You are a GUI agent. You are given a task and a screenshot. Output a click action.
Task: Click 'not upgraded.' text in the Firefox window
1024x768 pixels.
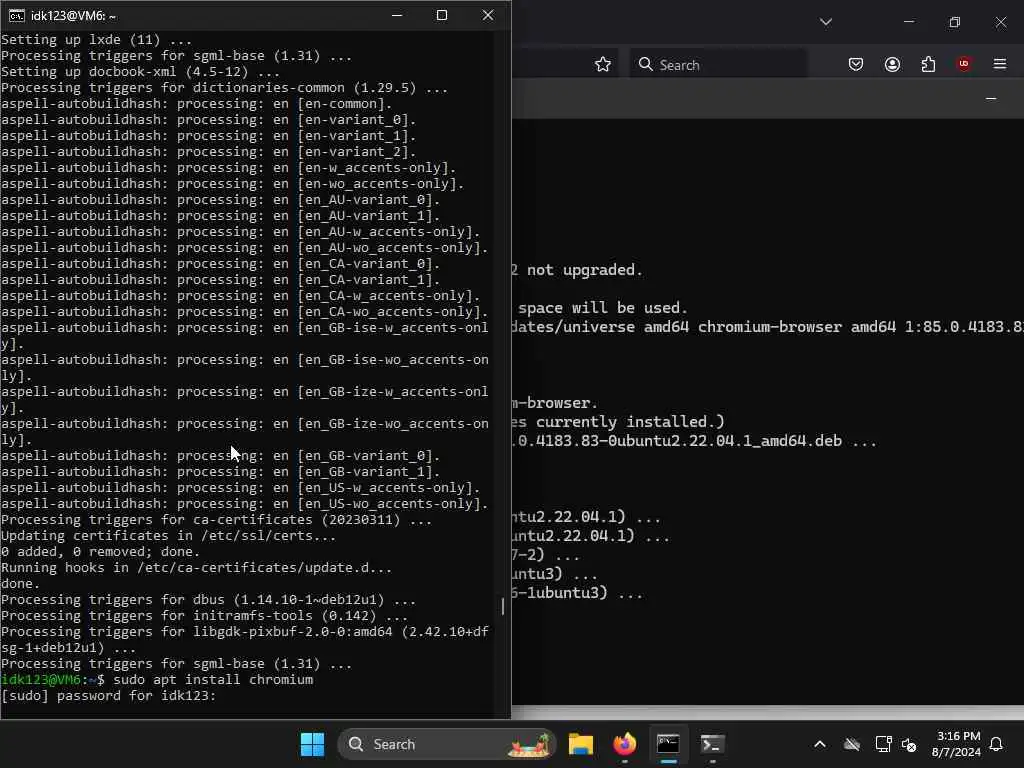tap(584, 270)
